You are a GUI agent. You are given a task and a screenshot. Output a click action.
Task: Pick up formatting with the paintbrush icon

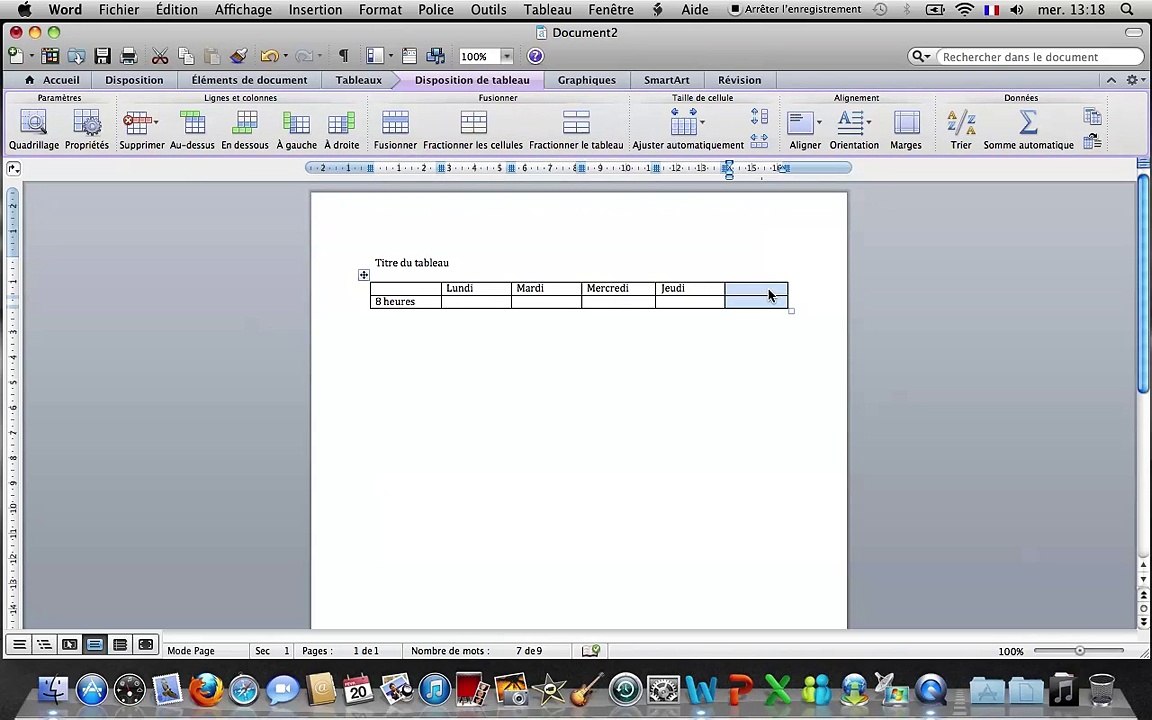pyautogui.click(x=238, y=56)
